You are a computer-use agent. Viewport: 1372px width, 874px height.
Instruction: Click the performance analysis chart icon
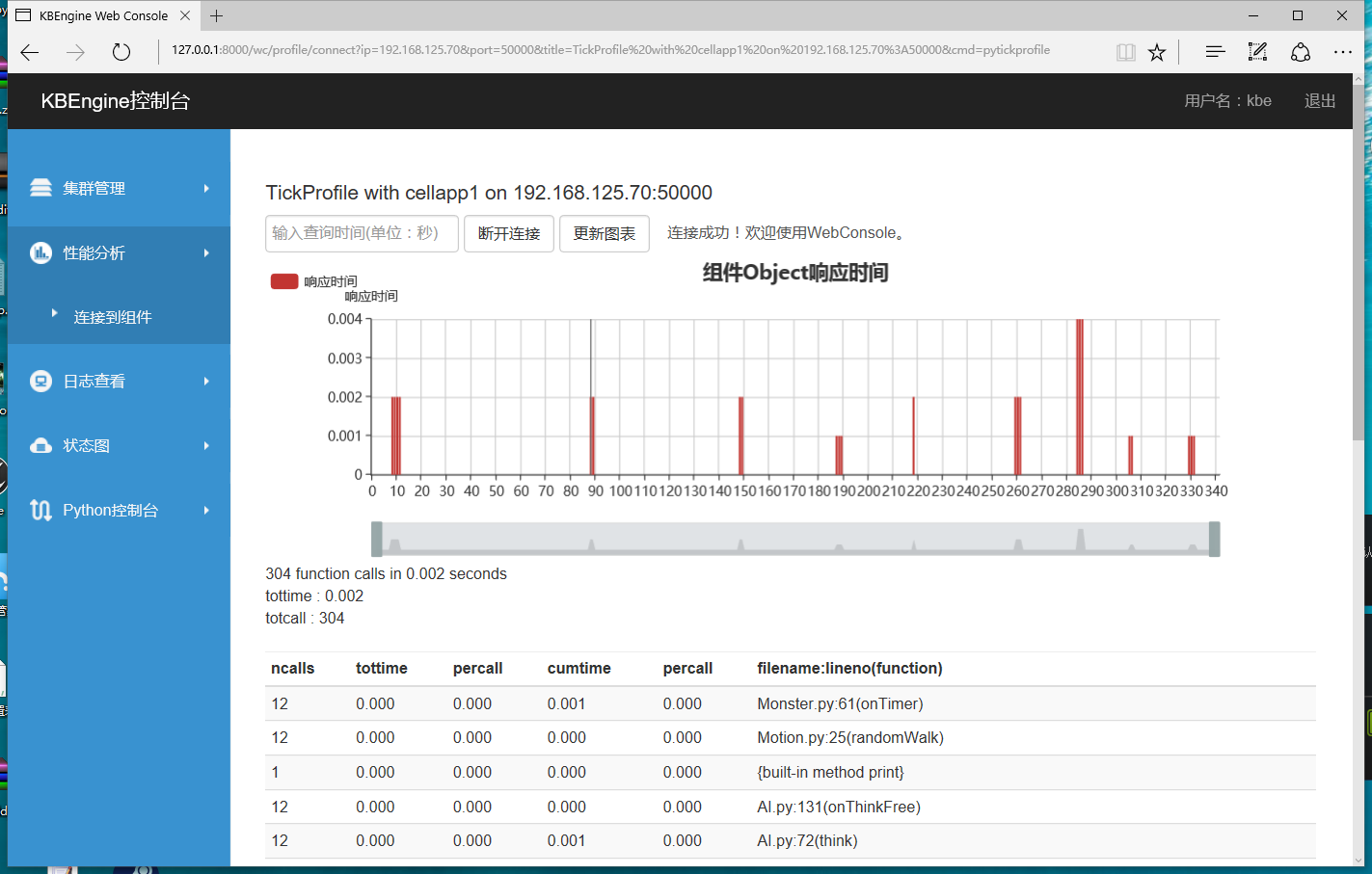40,252
